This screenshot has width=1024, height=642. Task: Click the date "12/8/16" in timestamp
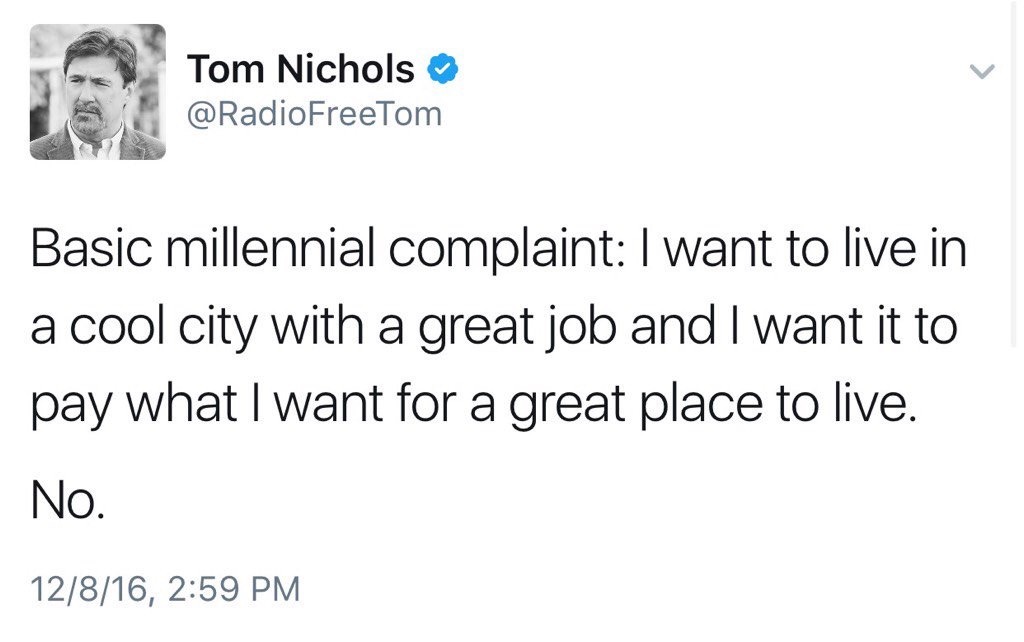click(x=90, y=588)
